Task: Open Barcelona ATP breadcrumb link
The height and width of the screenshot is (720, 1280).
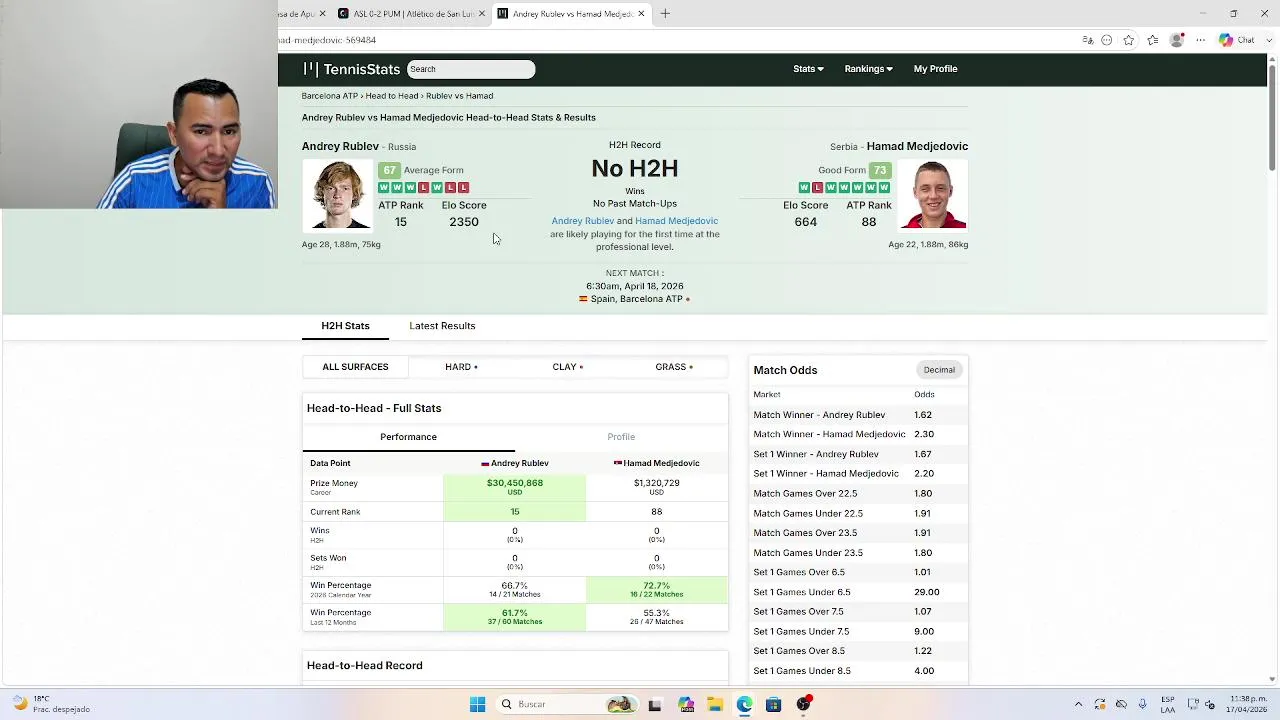Action: 329,96
